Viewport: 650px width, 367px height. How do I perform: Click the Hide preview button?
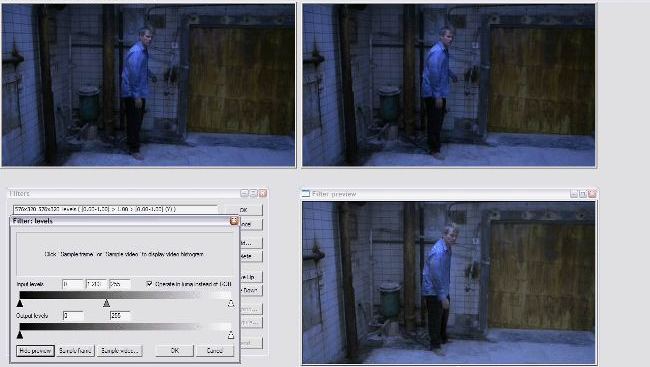pos(35,351)
